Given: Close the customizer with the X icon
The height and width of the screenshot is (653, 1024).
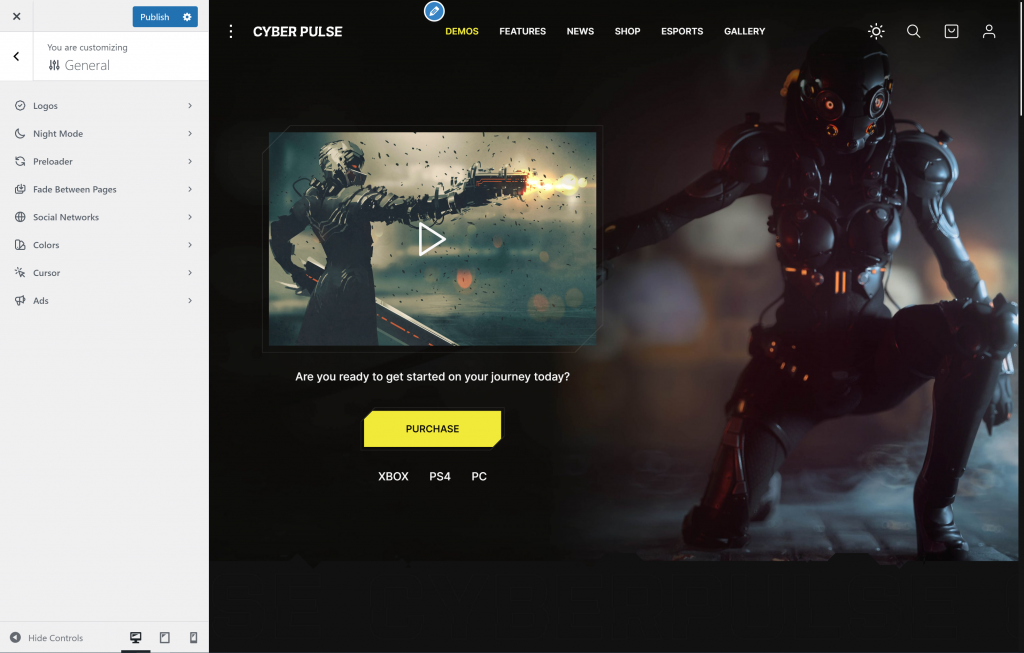Looking at the screenshot, I should (x=16, y=16).
